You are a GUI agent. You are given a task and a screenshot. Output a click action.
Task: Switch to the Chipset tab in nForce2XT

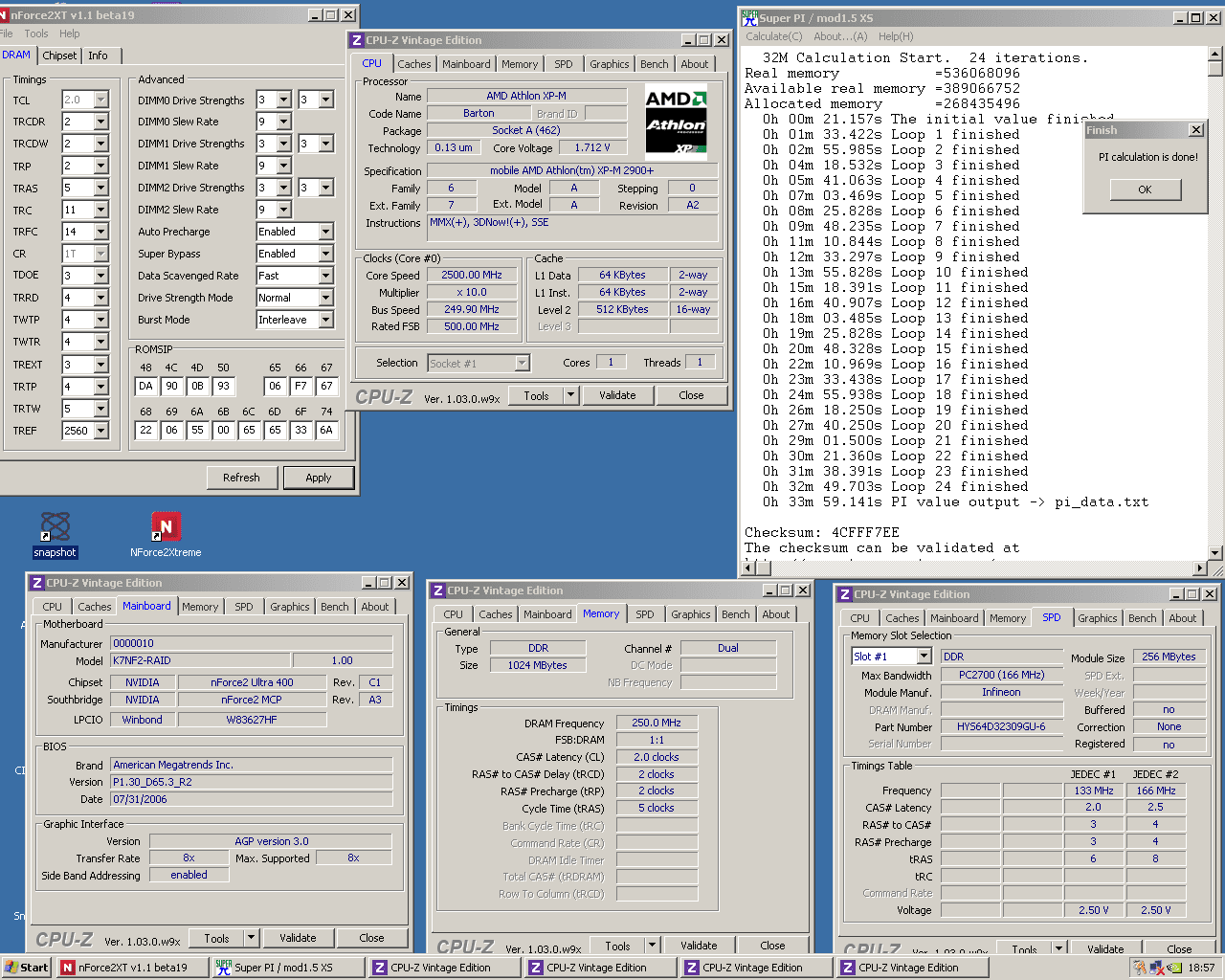59,56
